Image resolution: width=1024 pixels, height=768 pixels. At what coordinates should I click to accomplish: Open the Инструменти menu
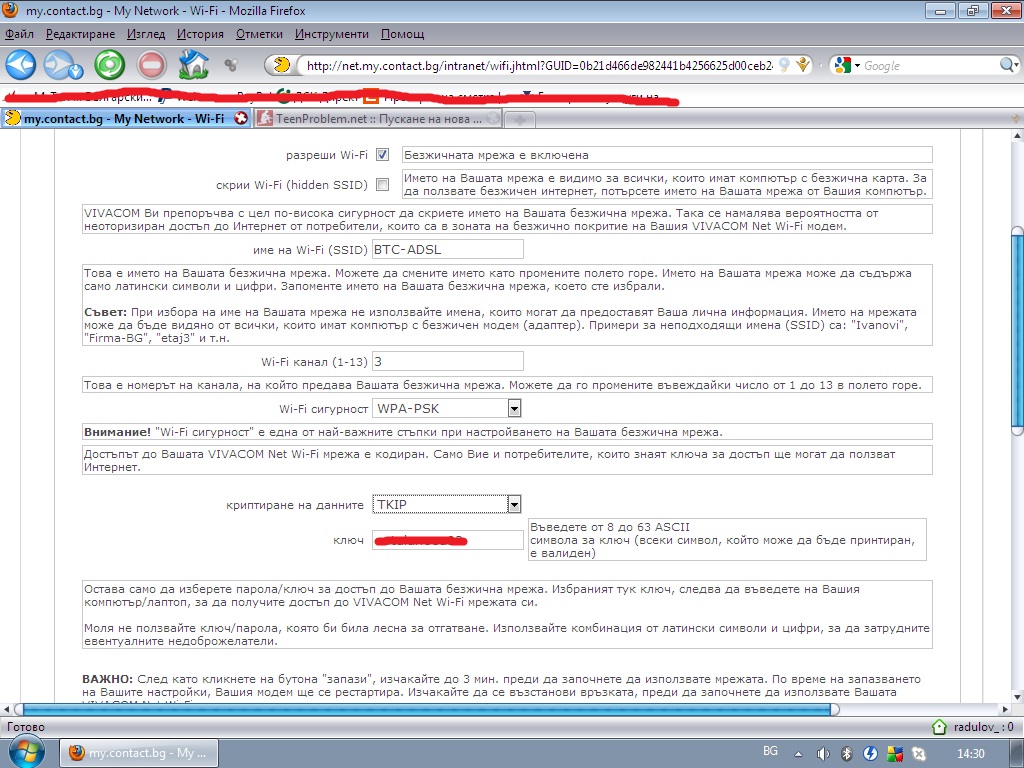tap(331, 34)
